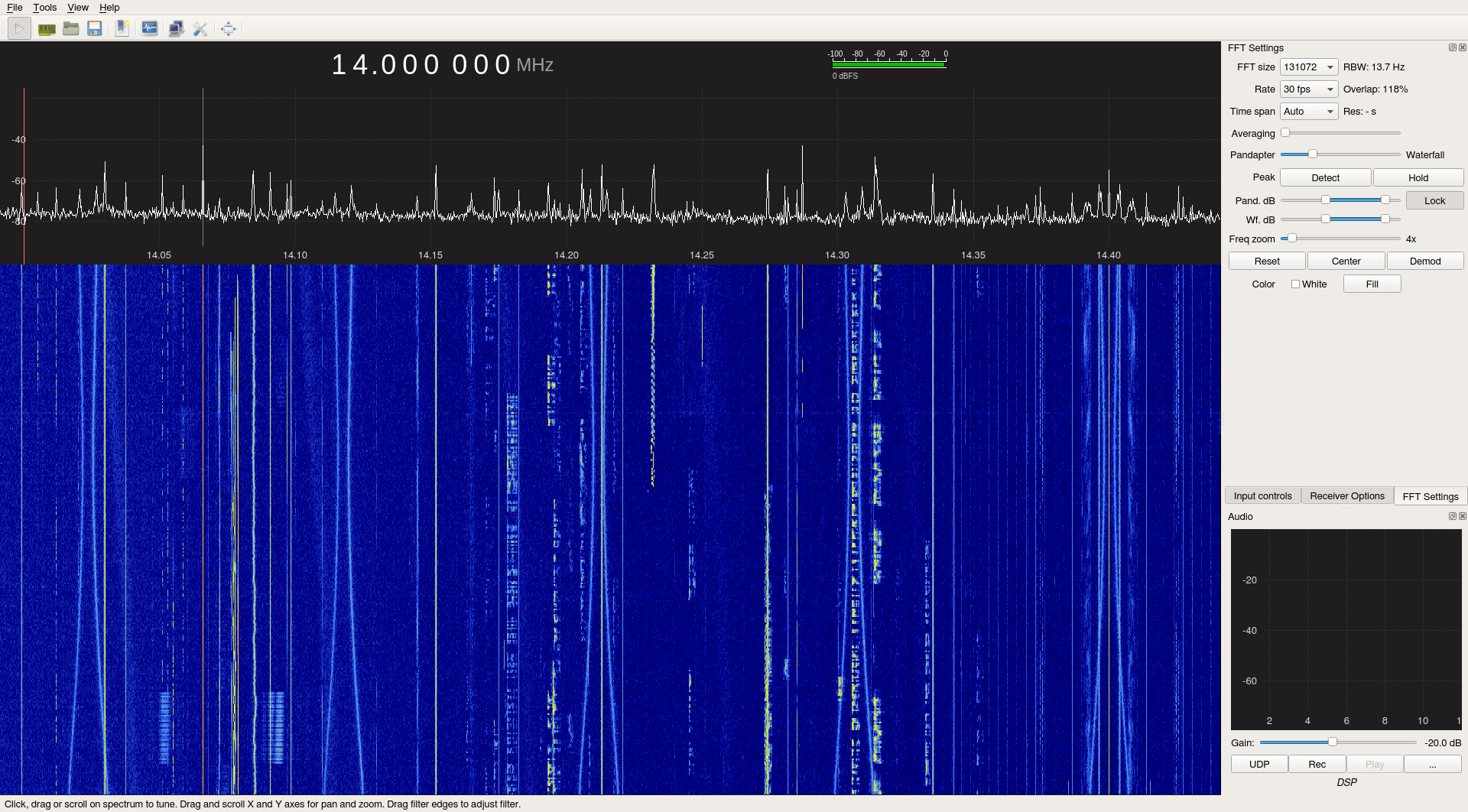
Task: Click the Overlap: 118% text
Action: [1375, 89]
